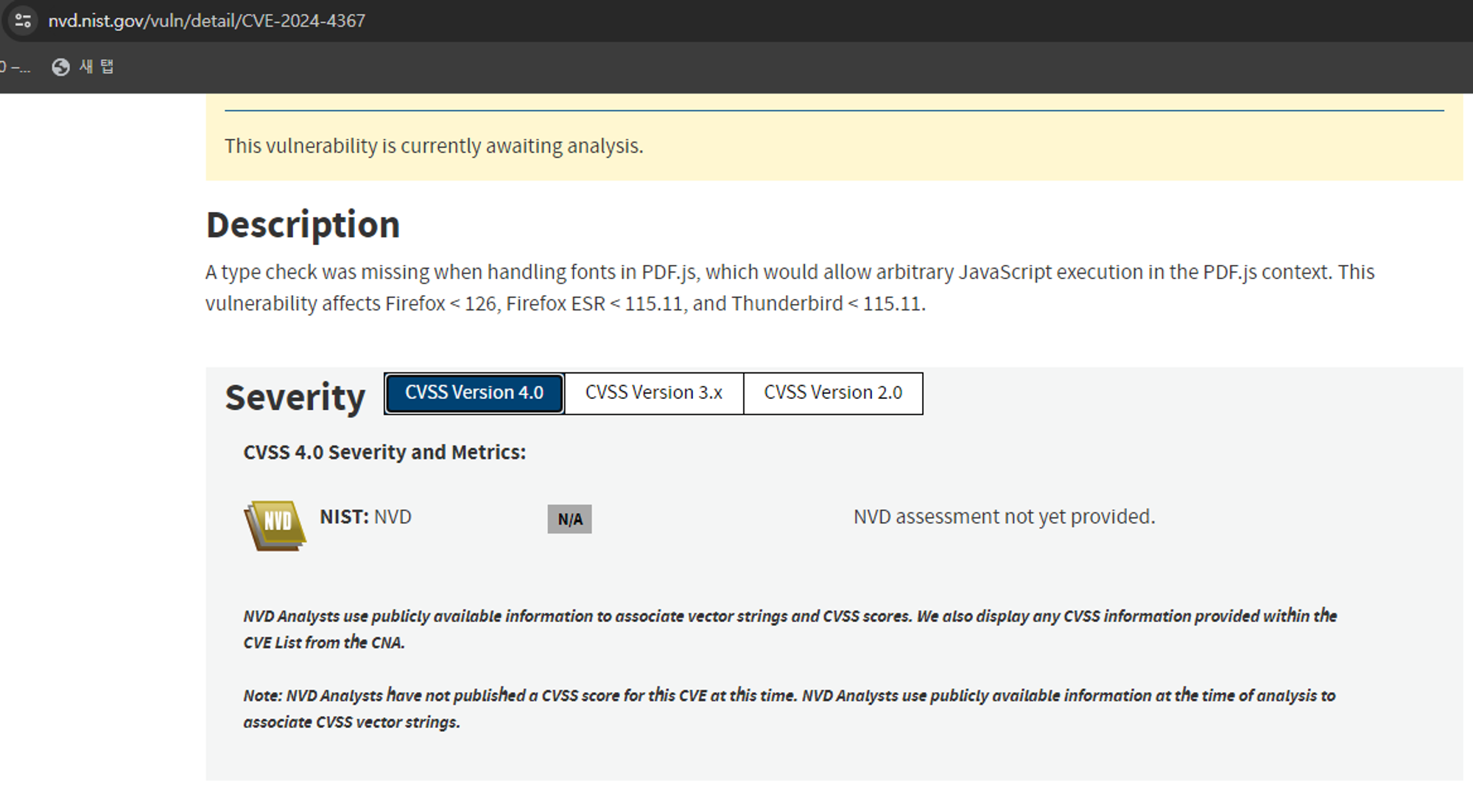Click 'CVSS 4.0 Severity and Metrics' label
1473x812 pixels.
(x=384, y=452)
